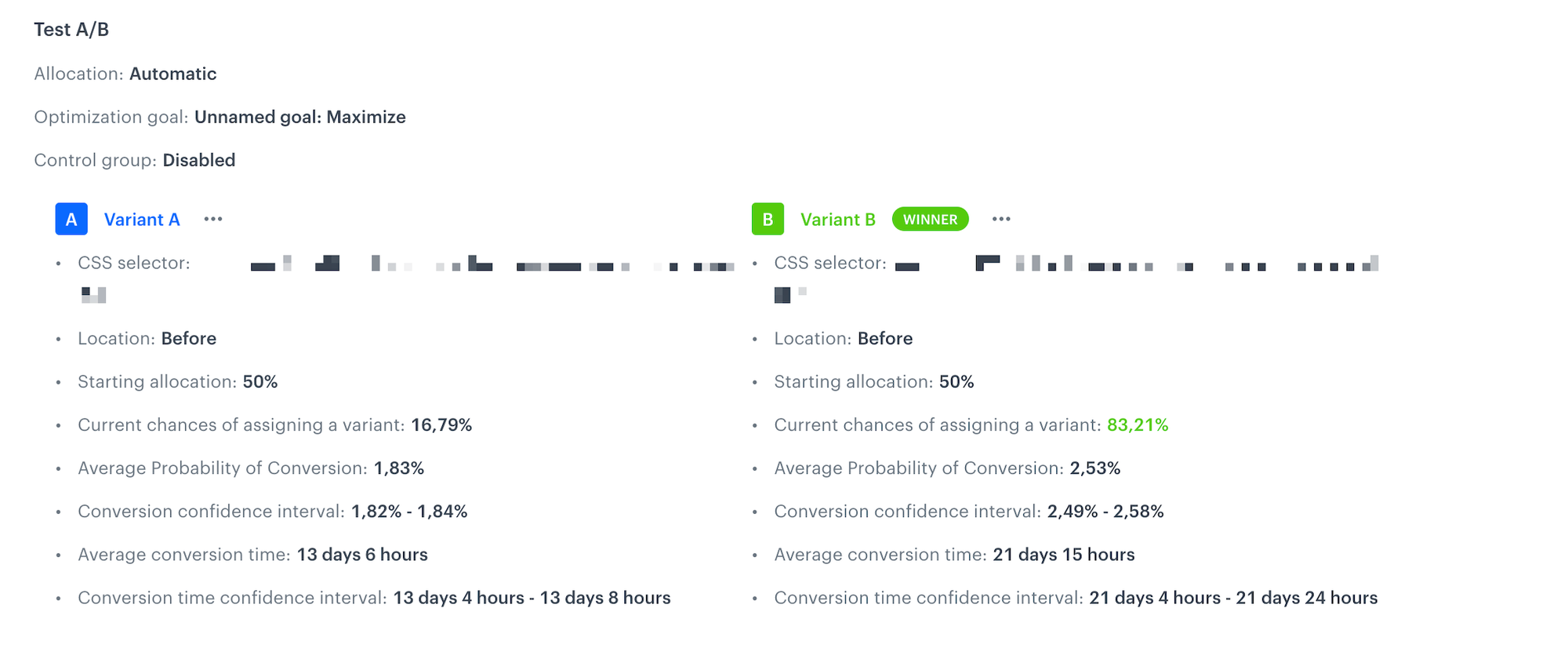Toggle the Control group Disabled setting
This screenshot has height=659, width=1568.
[198, 160]
